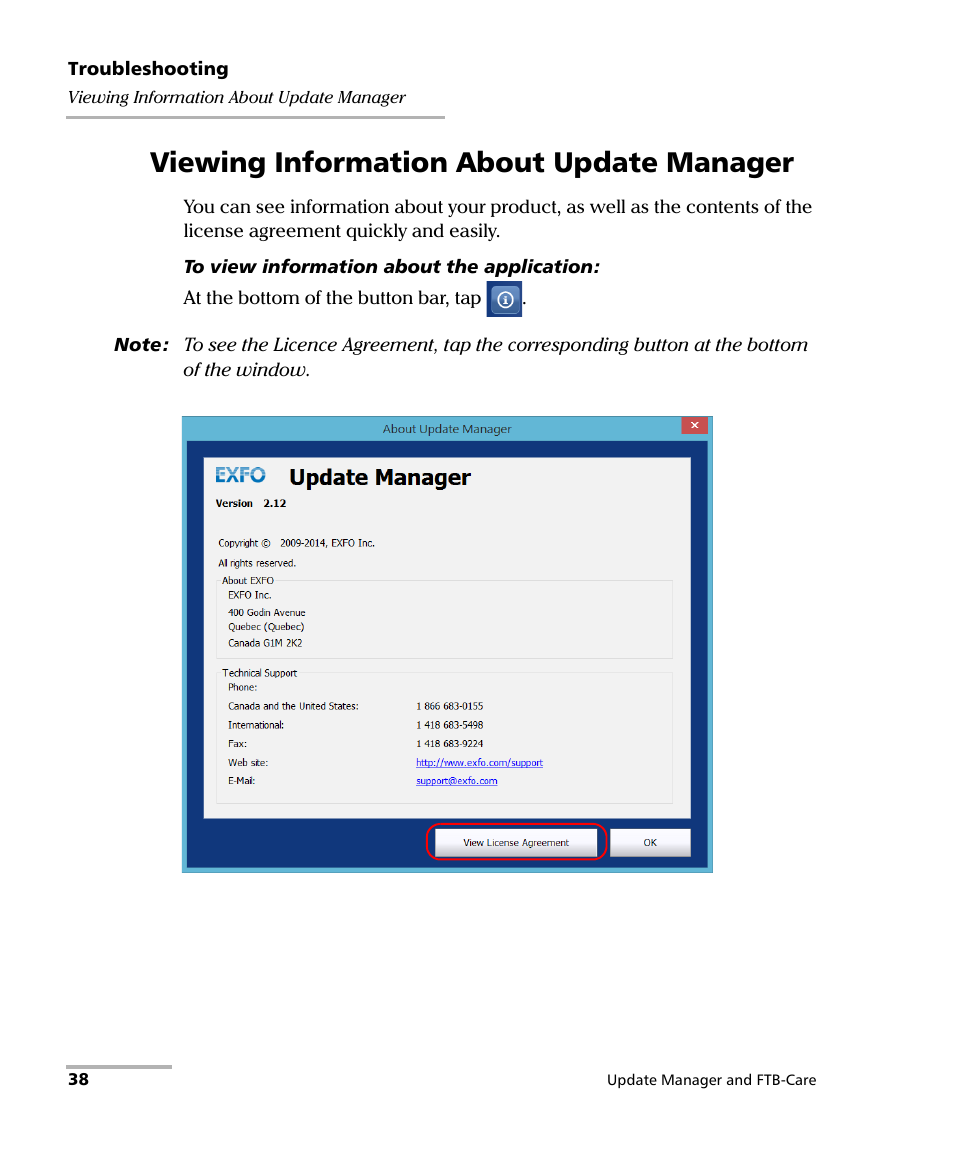
Task: Click the page number 38
Action: click(78, 1080)
